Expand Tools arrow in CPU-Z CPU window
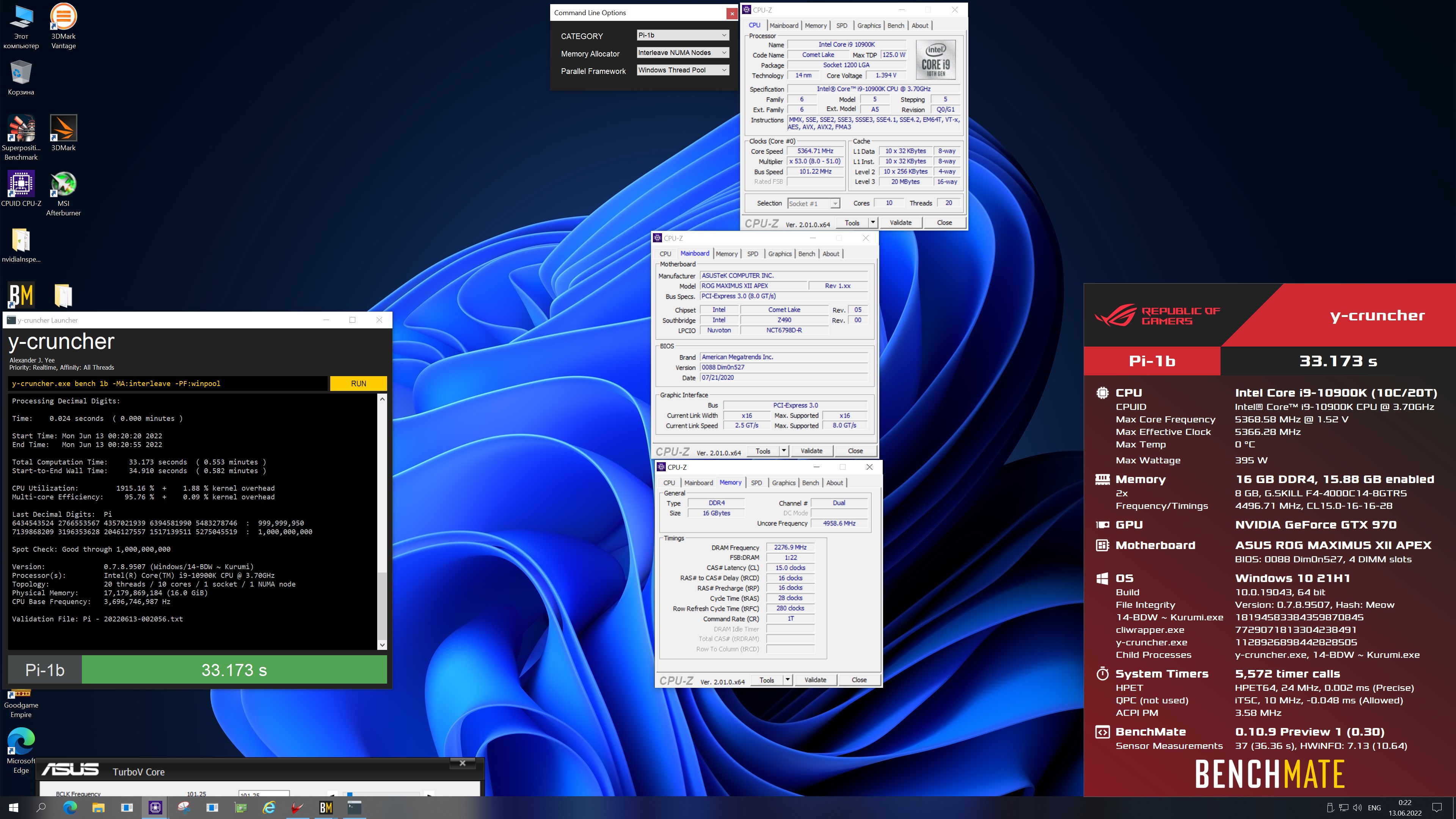 coord(873,223)
